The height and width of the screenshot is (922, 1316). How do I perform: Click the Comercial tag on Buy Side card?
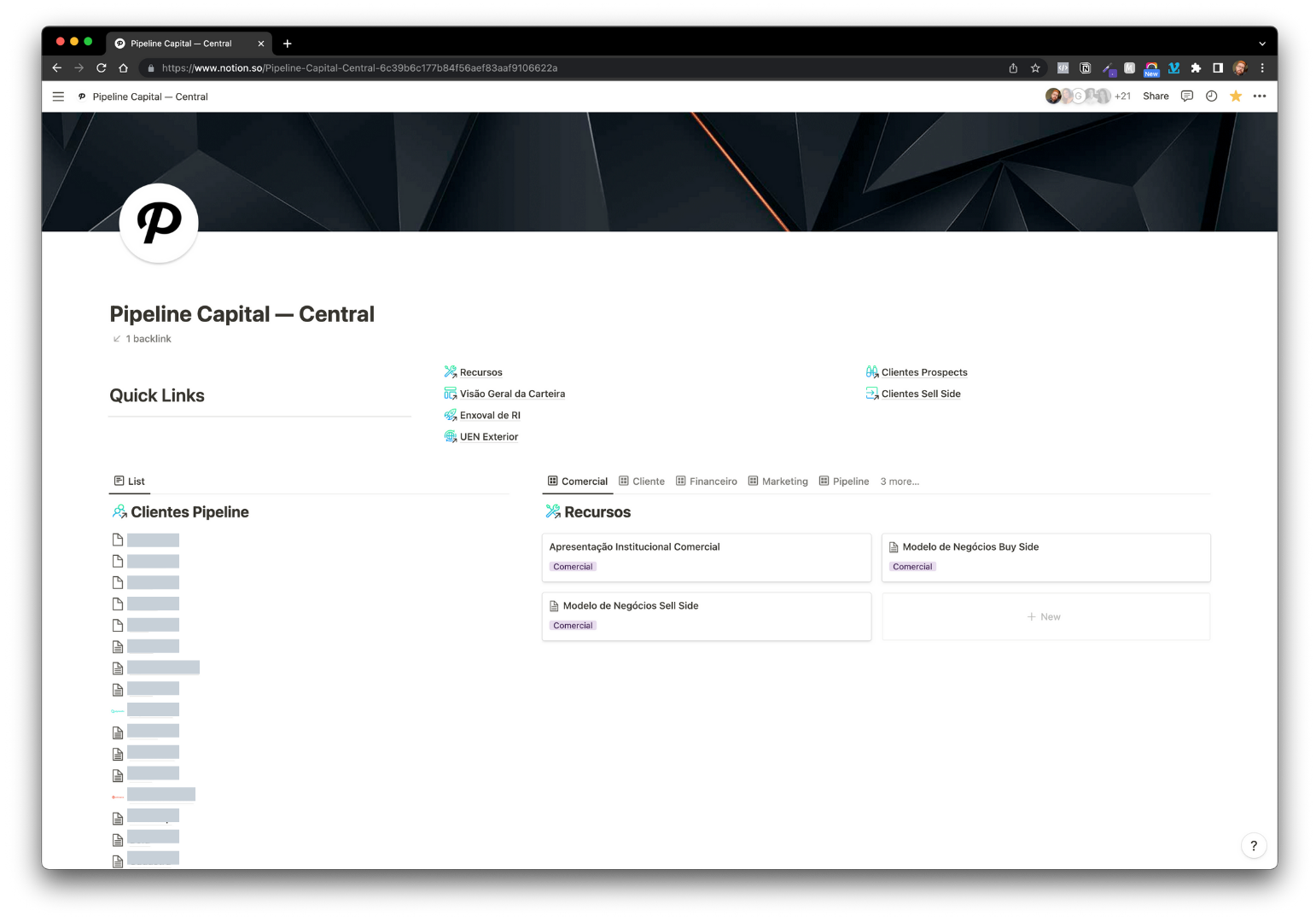(x=912, y=567)
